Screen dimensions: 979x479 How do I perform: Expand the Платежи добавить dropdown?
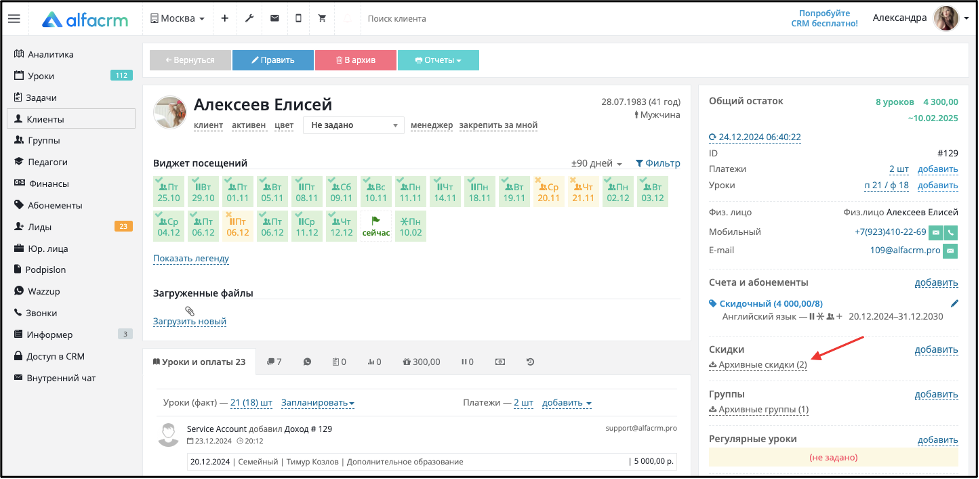[x=567, y=403]
